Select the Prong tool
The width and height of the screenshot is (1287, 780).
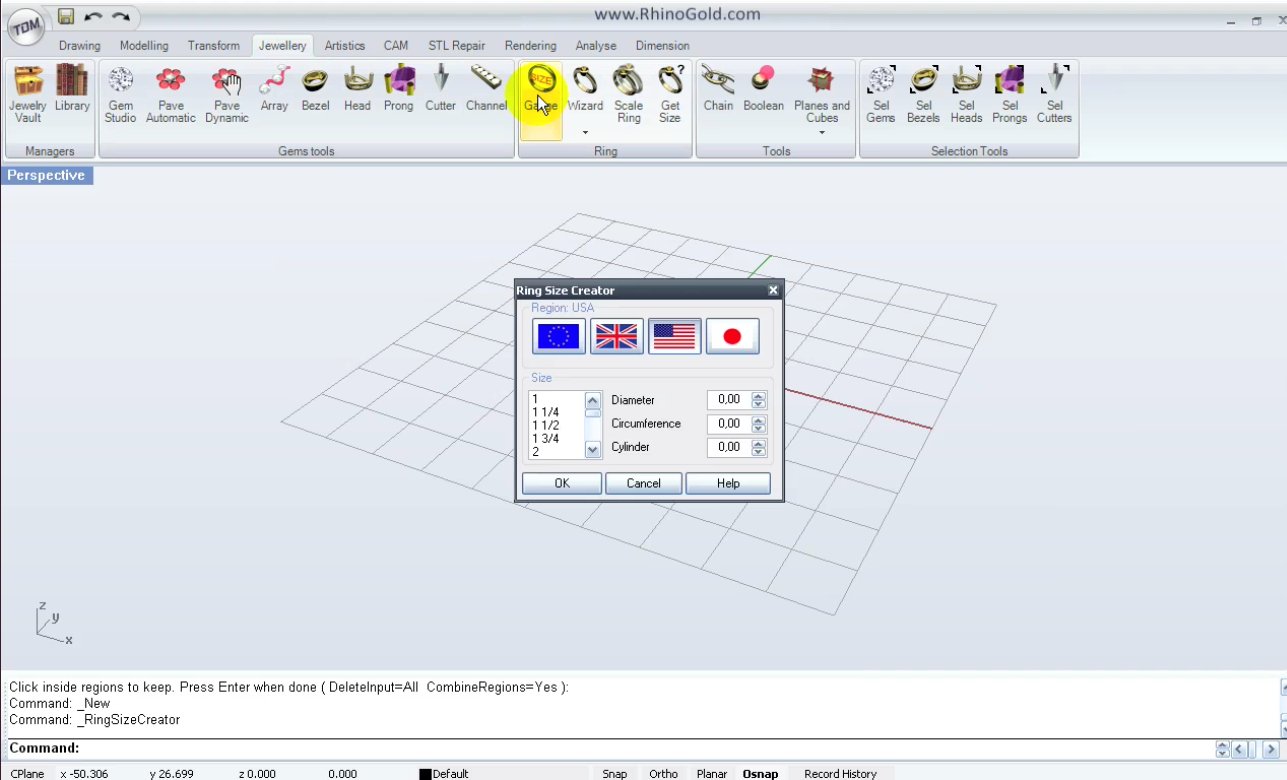point(399,89)
